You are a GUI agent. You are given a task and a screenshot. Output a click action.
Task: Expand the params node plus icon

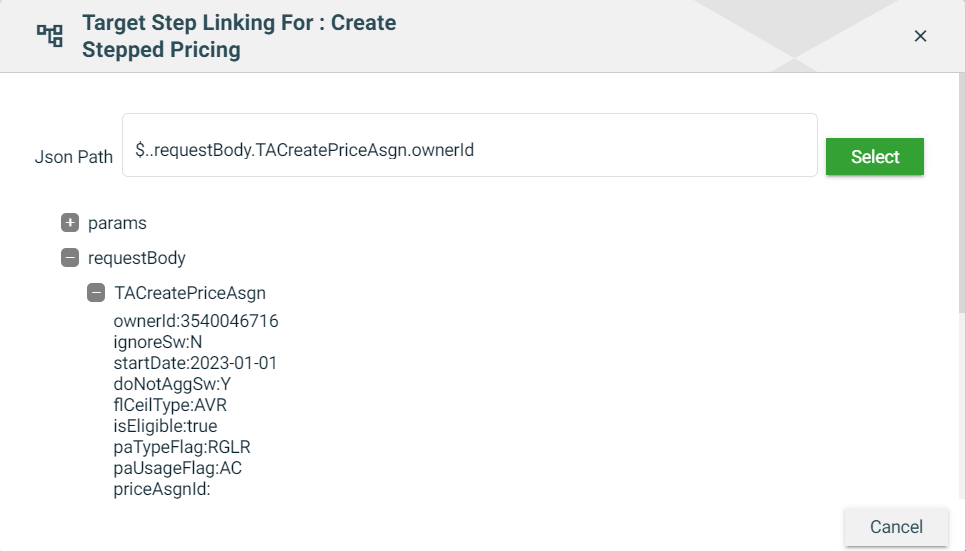tap(70, 223)
